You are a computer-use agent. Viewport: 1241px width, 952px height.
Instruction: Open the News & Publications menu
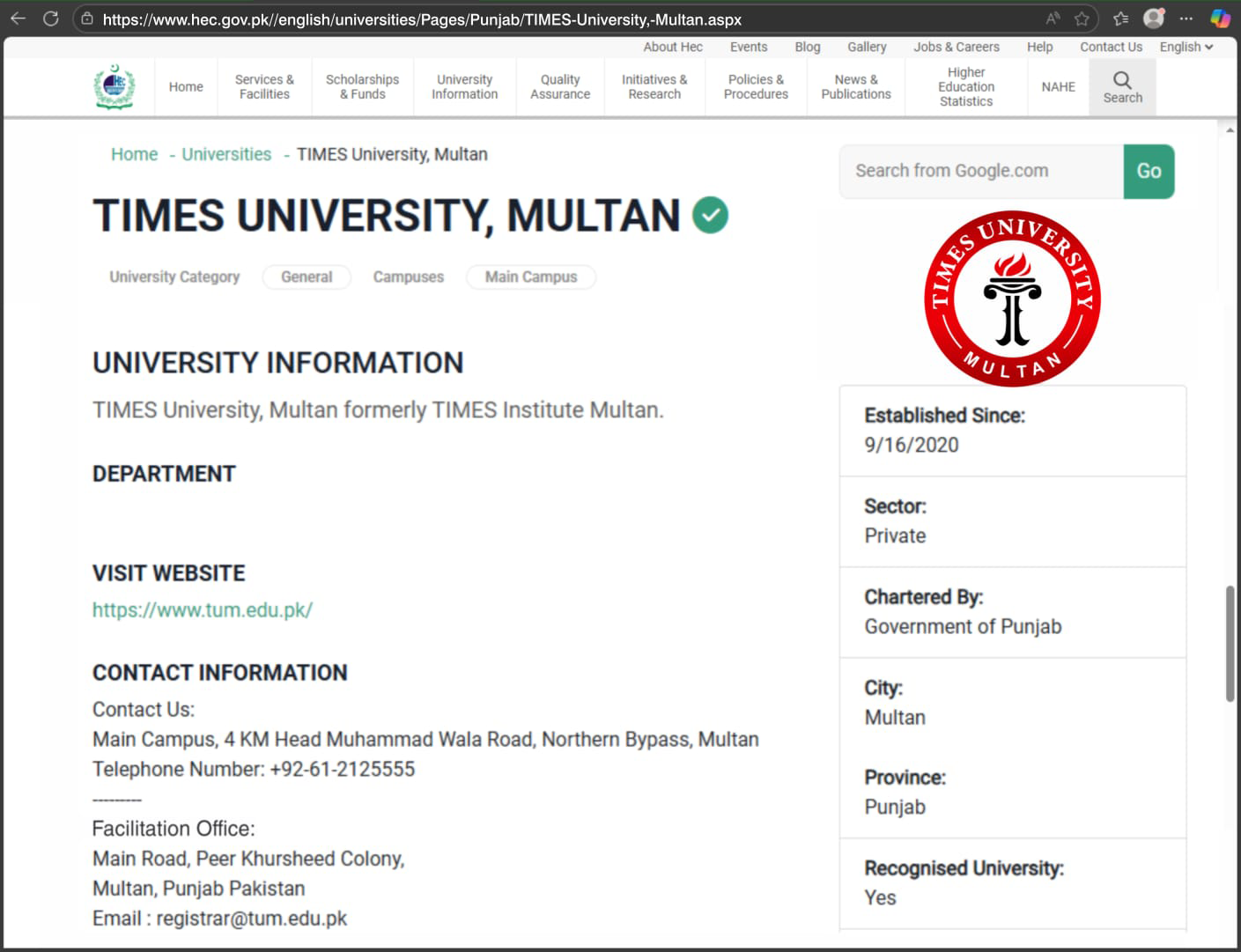click(x=856, y=86)
